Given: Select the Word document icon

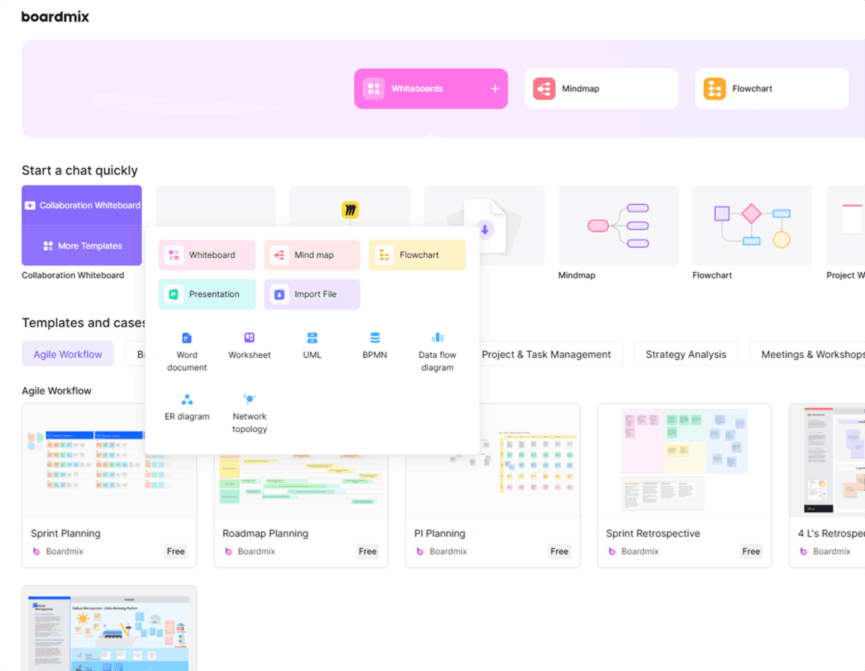Looking at the screenshot, I should coord(187,339).
